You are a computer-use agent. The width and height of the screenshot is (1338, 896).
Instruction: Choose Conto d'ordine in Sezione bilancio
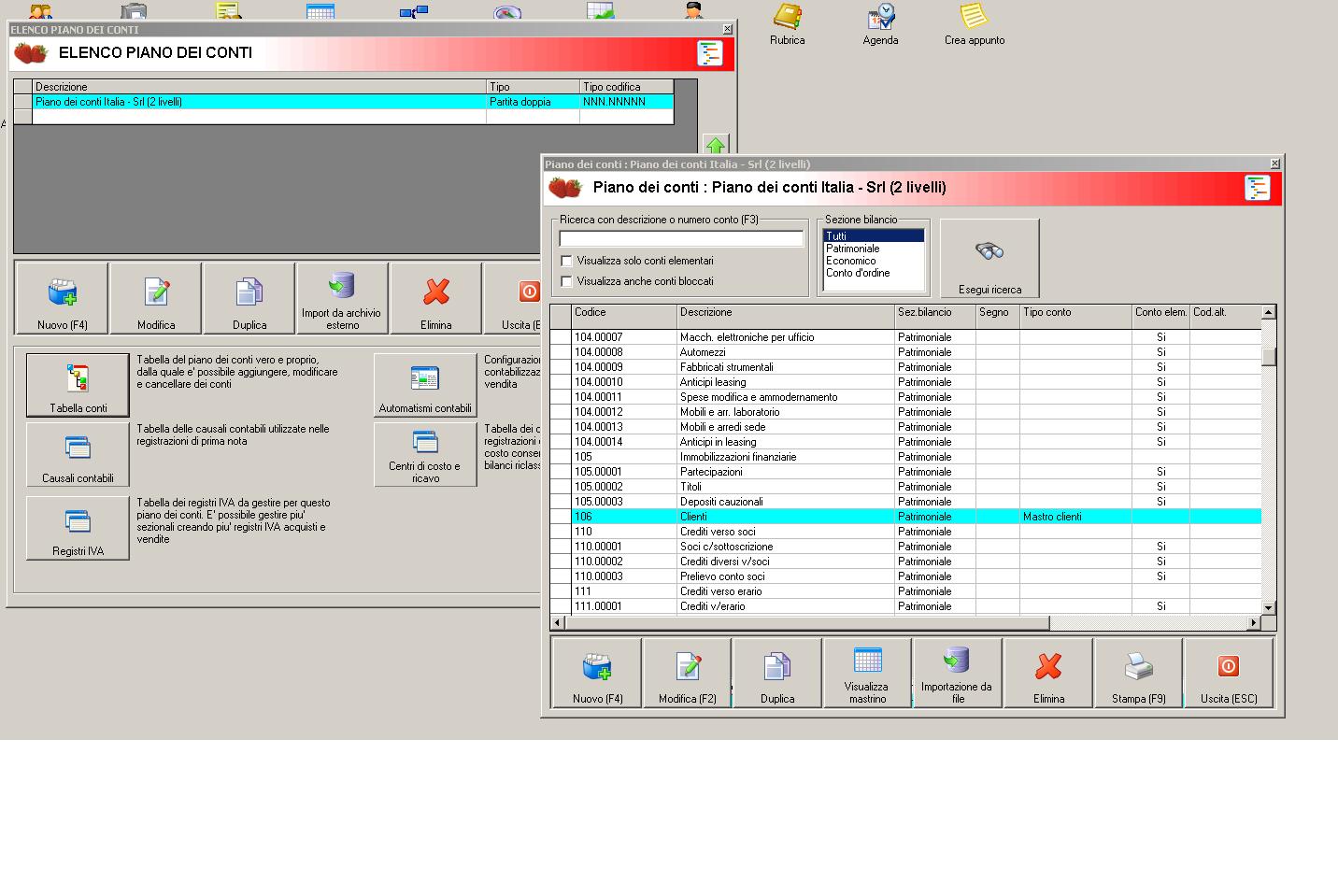[857, 273]
